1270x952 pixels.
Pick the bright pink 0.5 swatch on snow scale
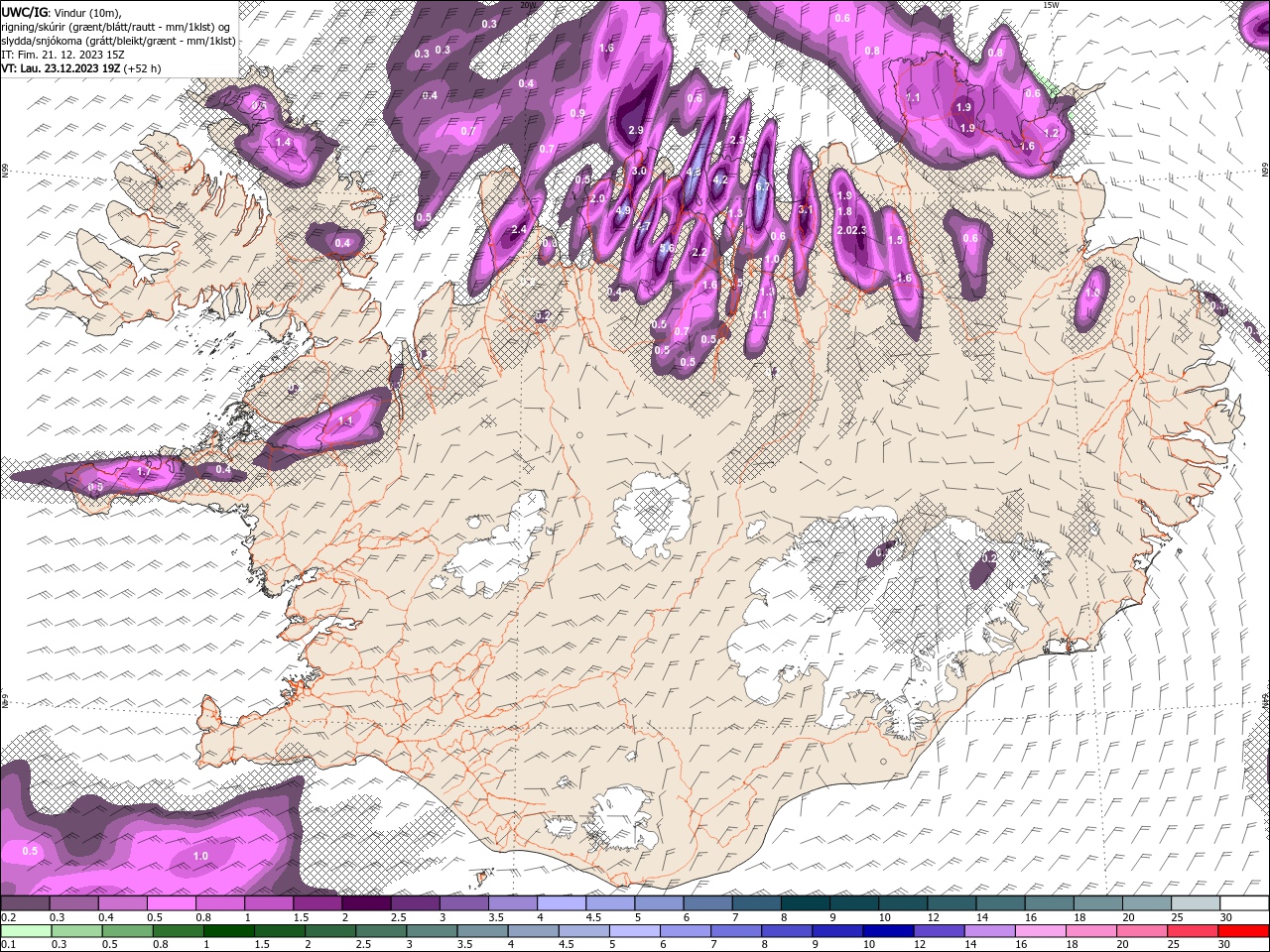[172, 903]
